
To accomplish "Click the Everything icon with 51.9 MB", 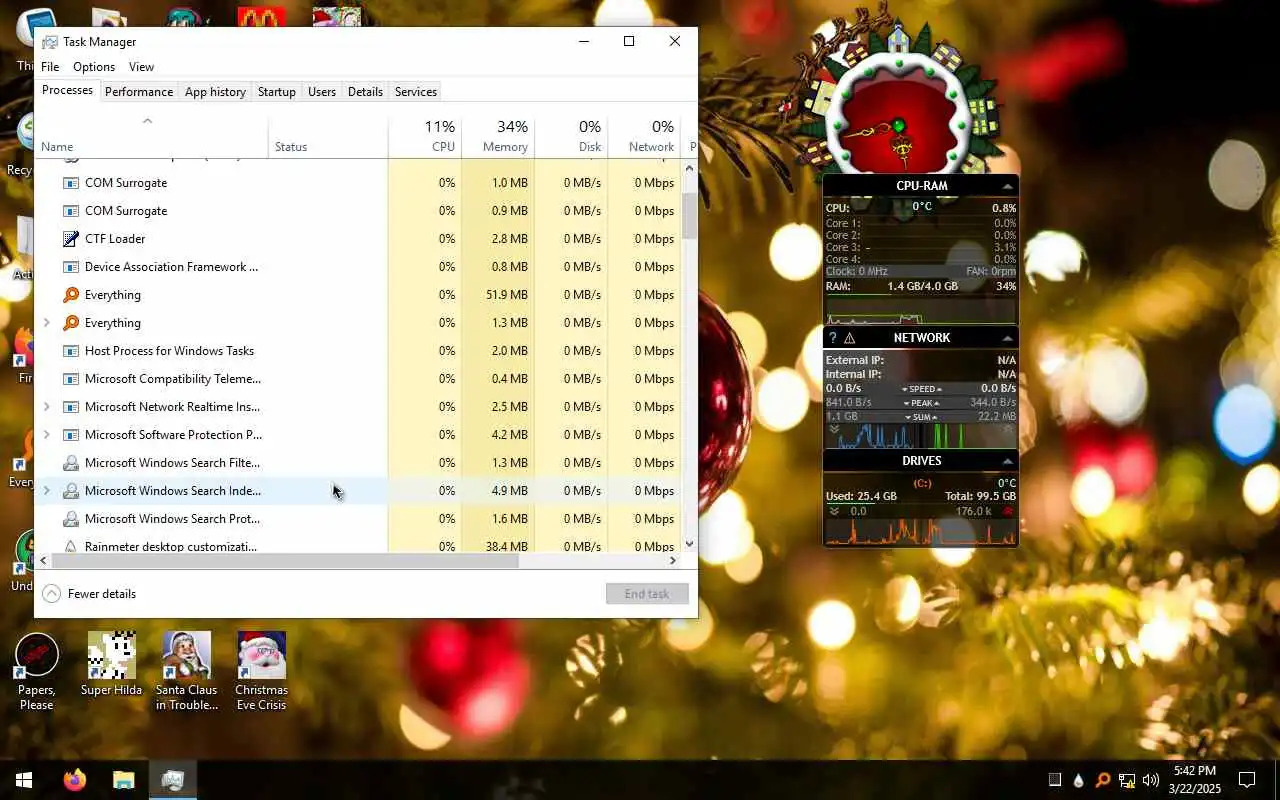I will [71, 295].
